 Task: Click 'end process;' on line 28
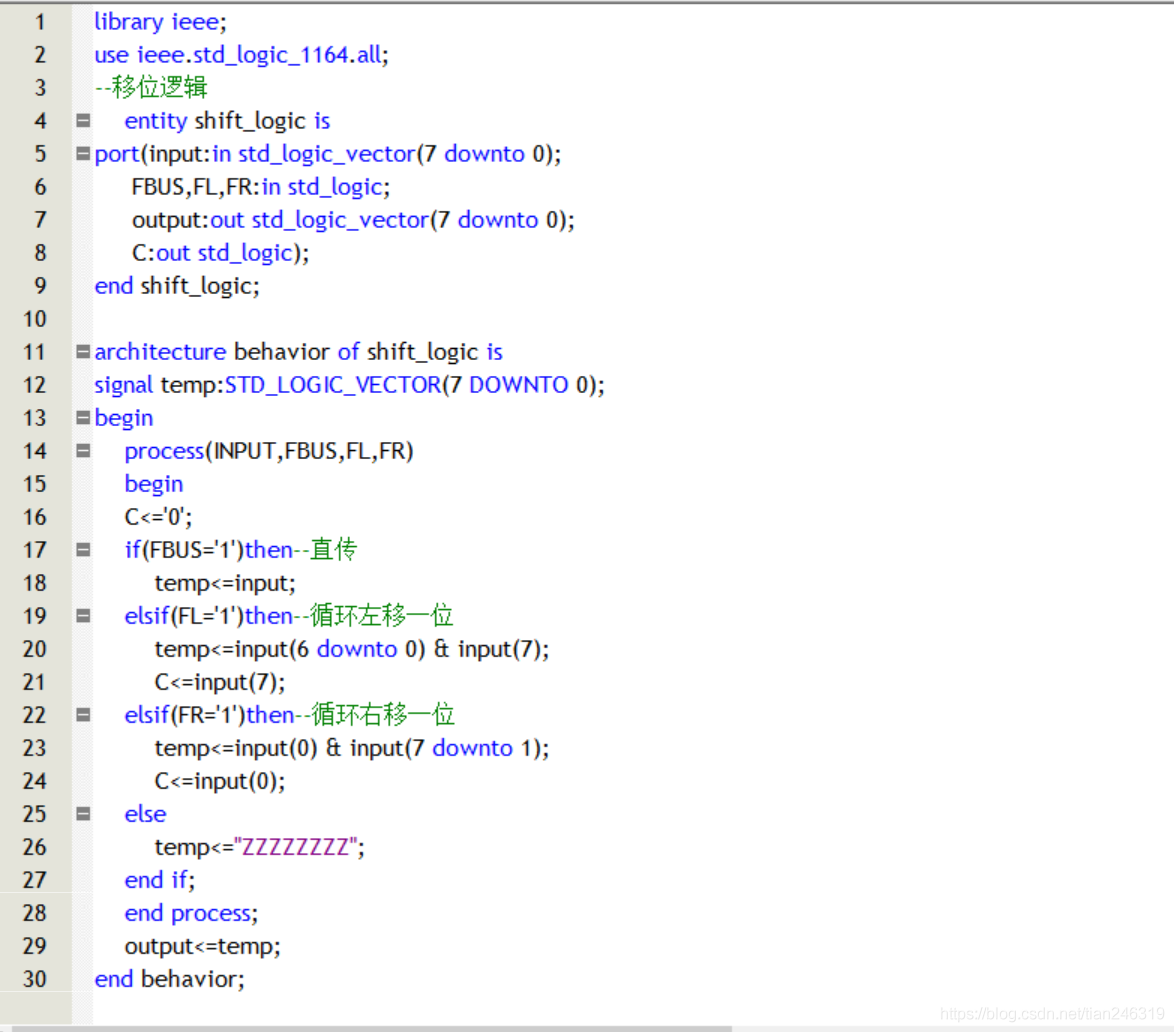click(191, 912)
